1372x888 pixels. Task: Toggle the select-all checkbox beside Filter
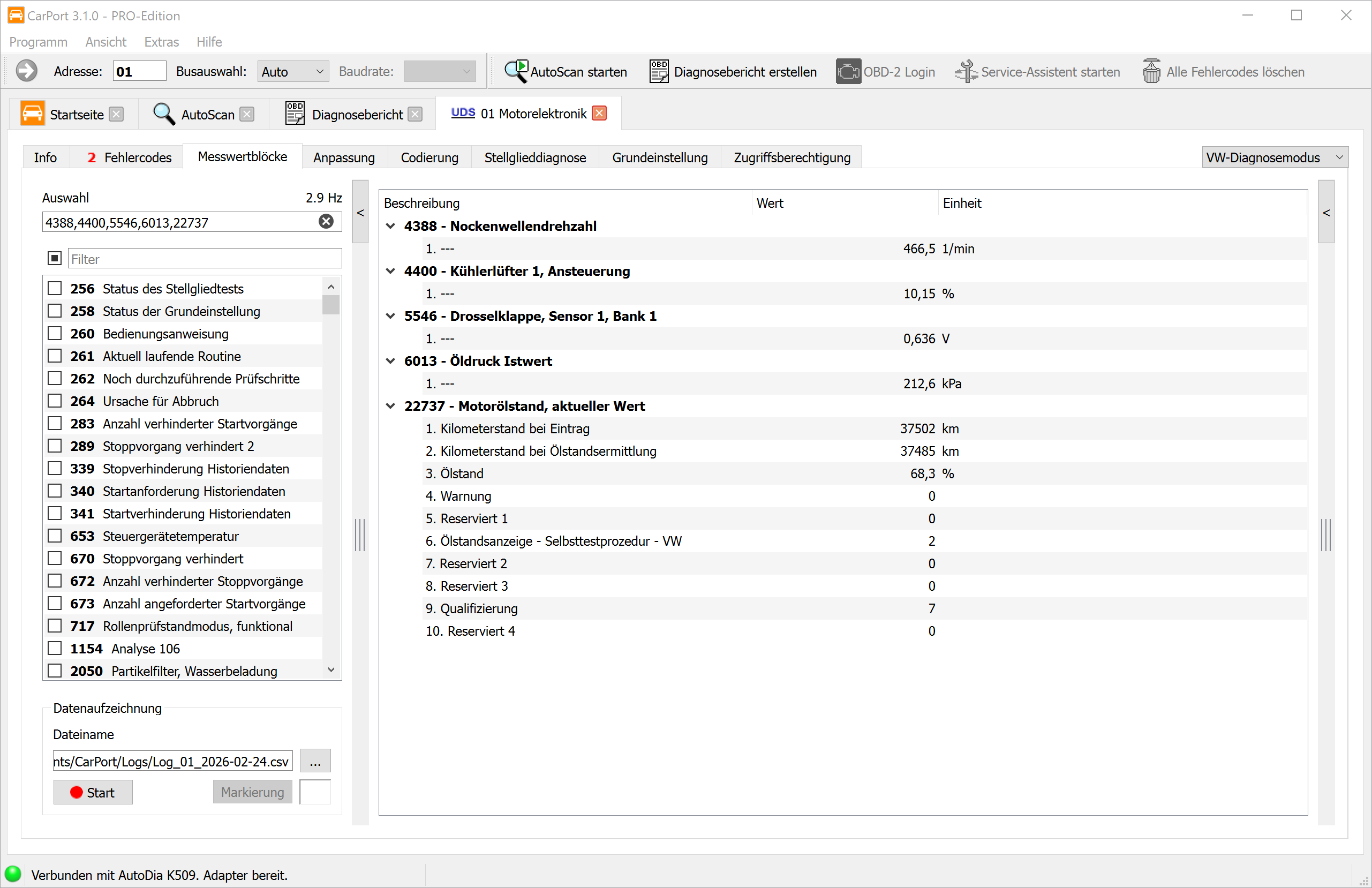pyautogui.click(x=55, y=258)
